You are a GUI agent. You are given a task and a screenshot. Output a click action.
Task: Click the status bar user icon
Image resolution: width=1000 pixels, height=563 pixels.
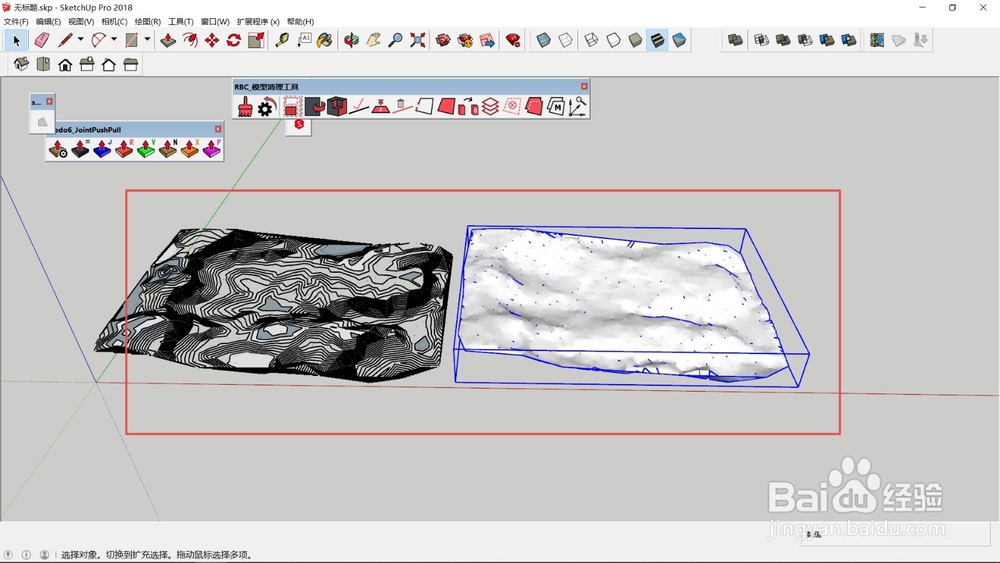point(45,555)
